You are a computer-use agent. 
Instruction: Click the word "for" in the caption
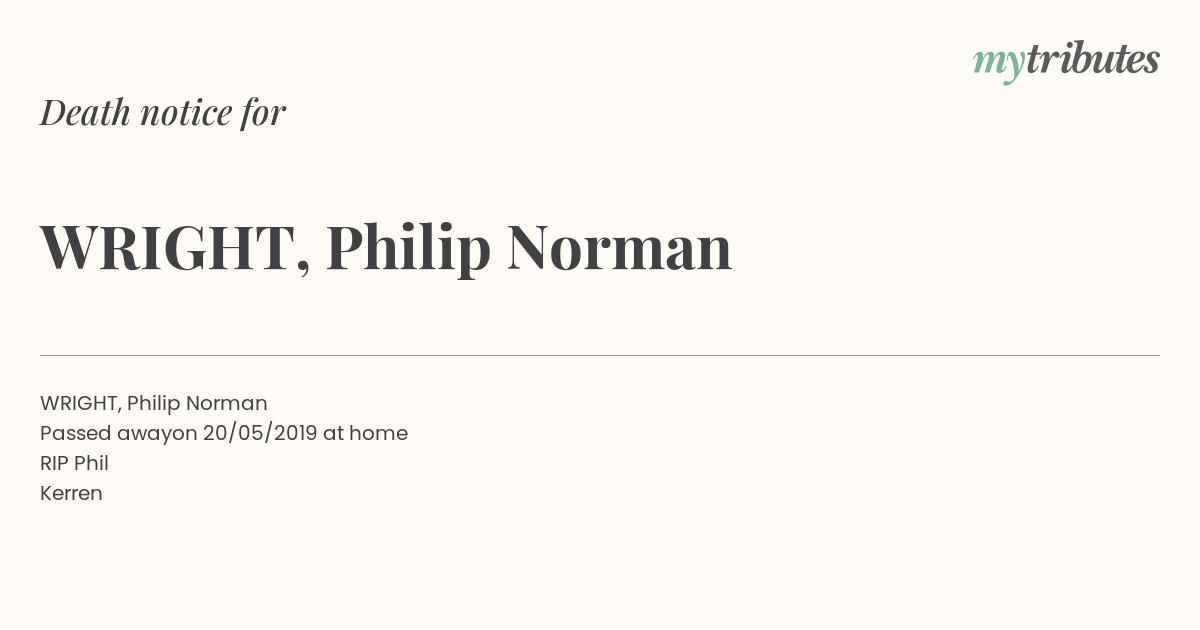coord(264,114)
